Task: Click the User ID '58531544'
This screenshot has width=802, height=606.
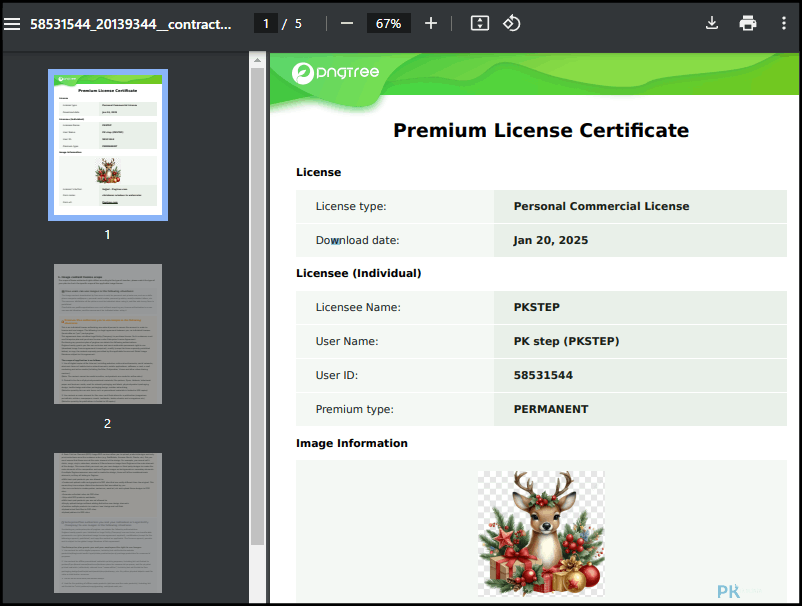Action: pyautogui.click(x=543, y=375)
